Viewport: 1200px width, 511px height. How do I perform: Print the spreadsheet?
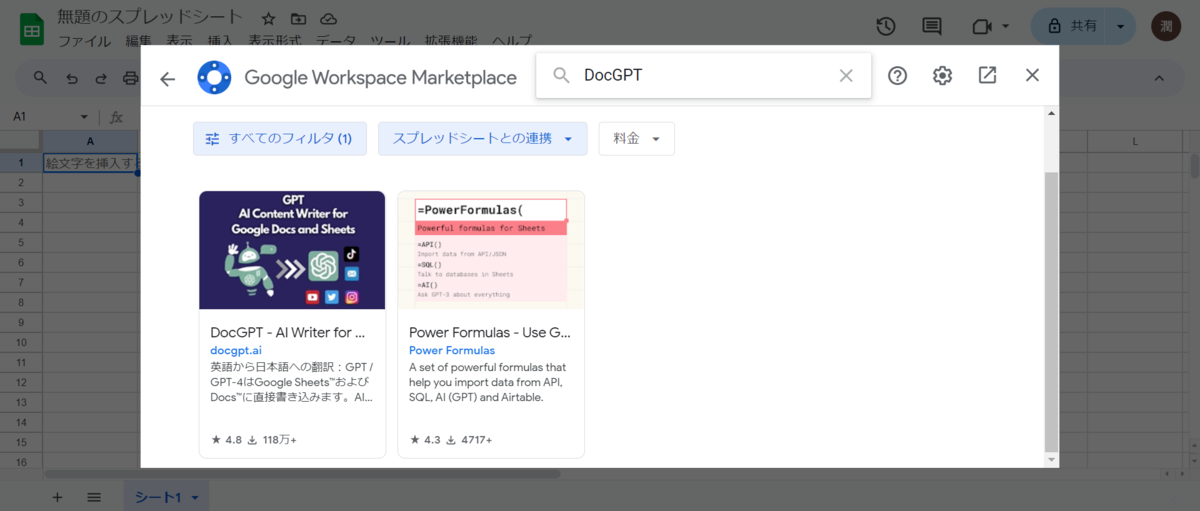click(x=130, y=78)
